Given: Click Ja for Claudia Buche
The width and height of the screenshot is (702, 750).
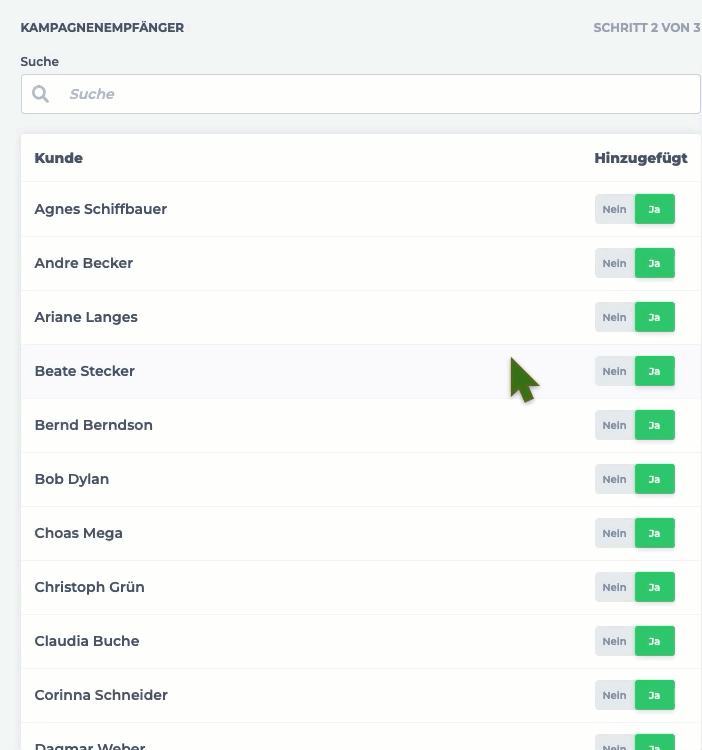Looking at the screenshot, I should pos(655,641).
